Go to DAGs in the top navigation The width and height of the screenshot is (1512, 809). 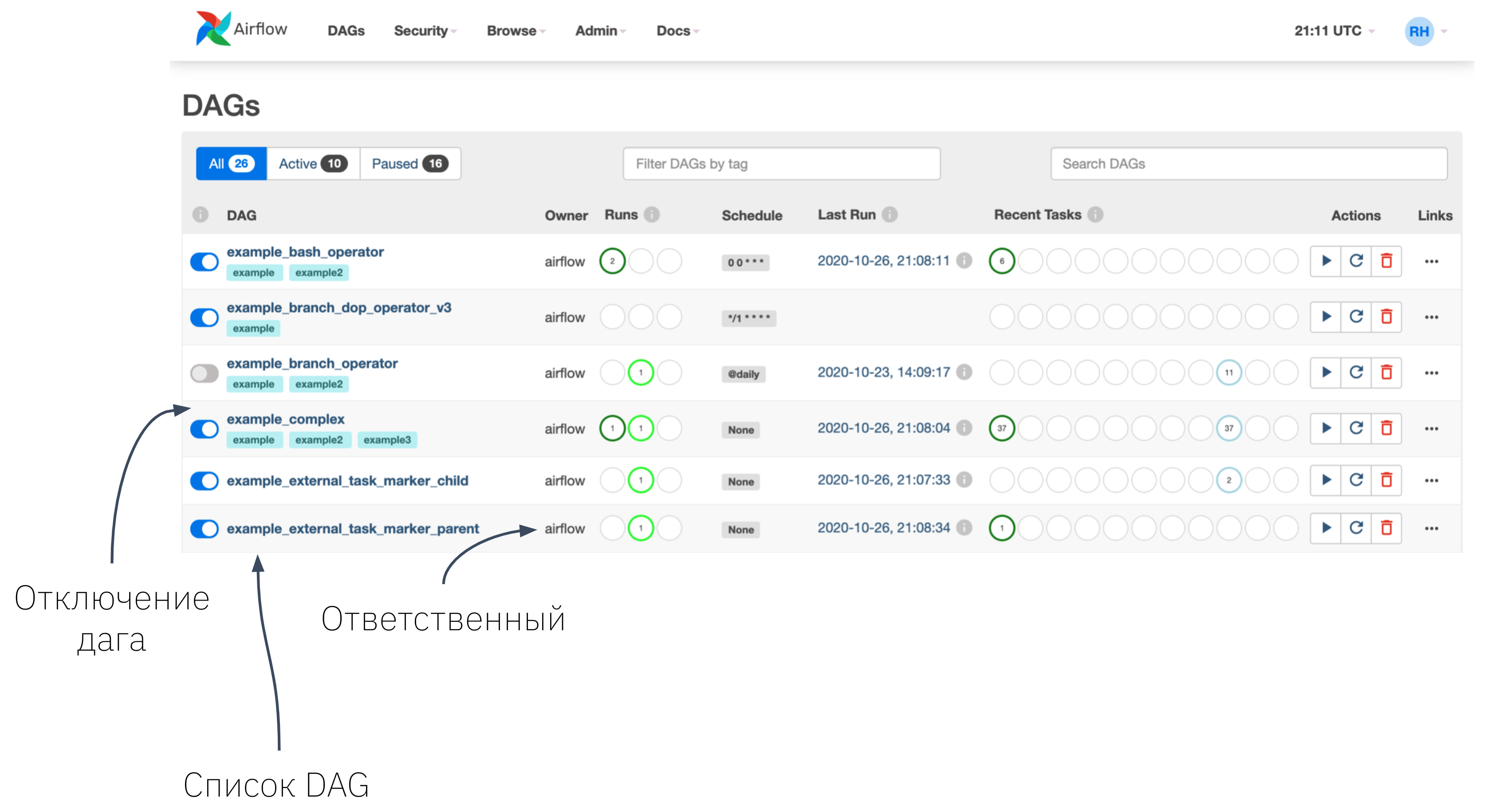tap(346, 31)
